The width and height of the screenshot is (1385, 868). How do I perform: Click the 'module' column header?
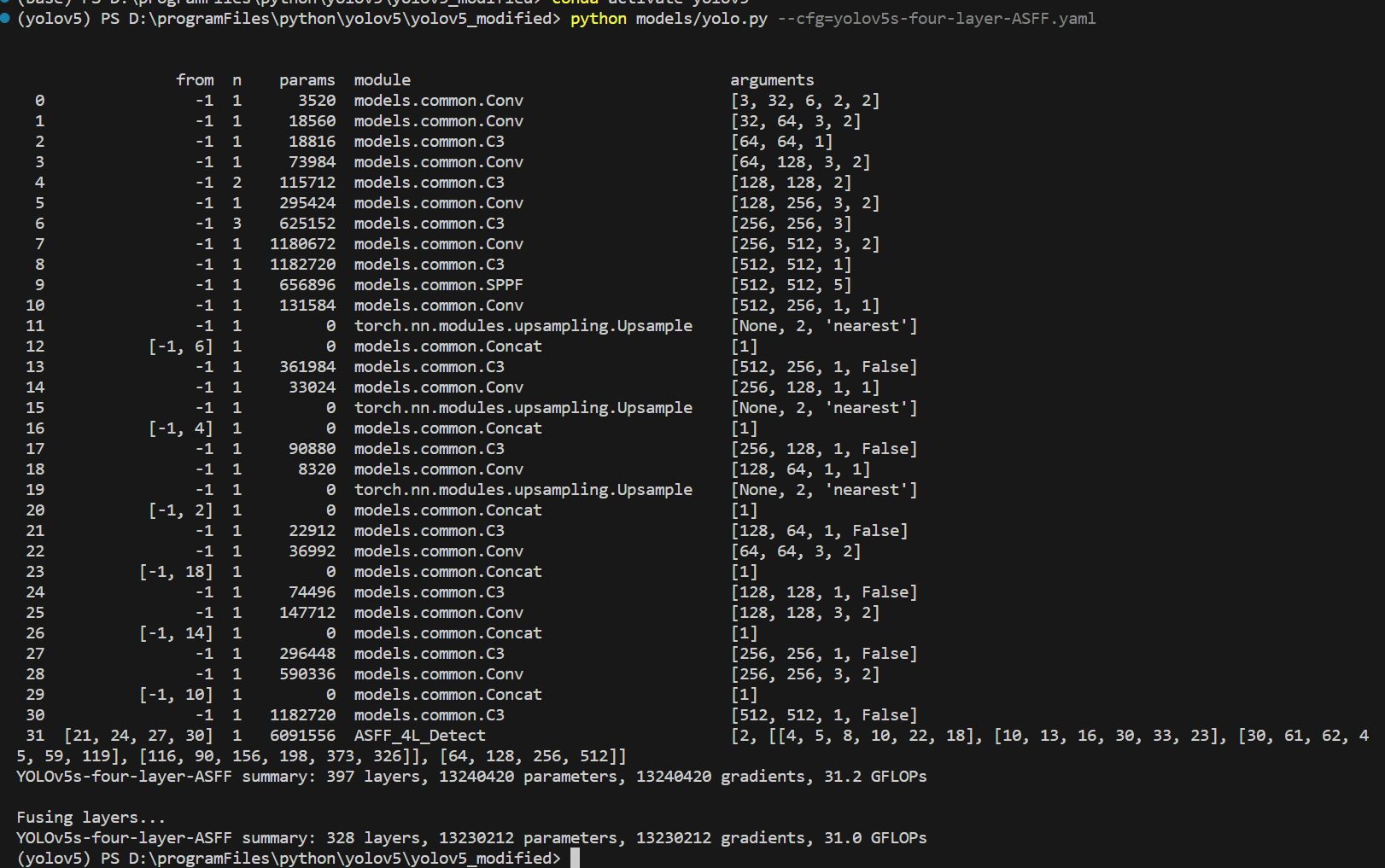click(x=383, y=79)
